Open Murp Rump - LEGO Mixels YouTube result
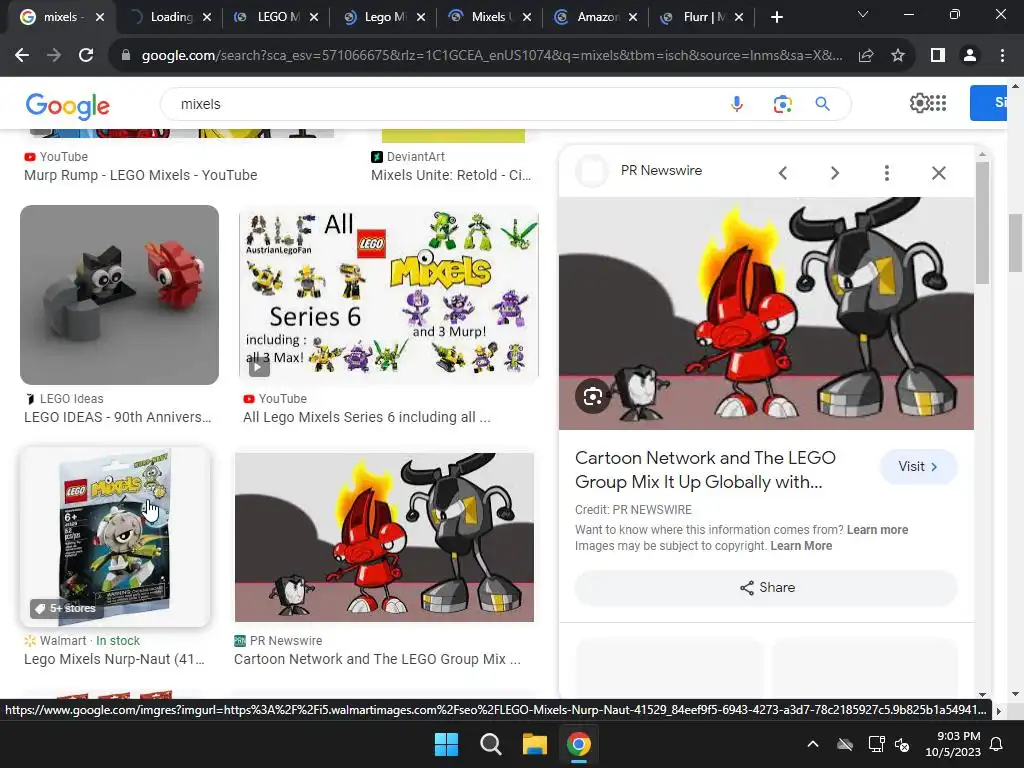The width and height of the screenshot is (1024, 768). tap(140, 175)
